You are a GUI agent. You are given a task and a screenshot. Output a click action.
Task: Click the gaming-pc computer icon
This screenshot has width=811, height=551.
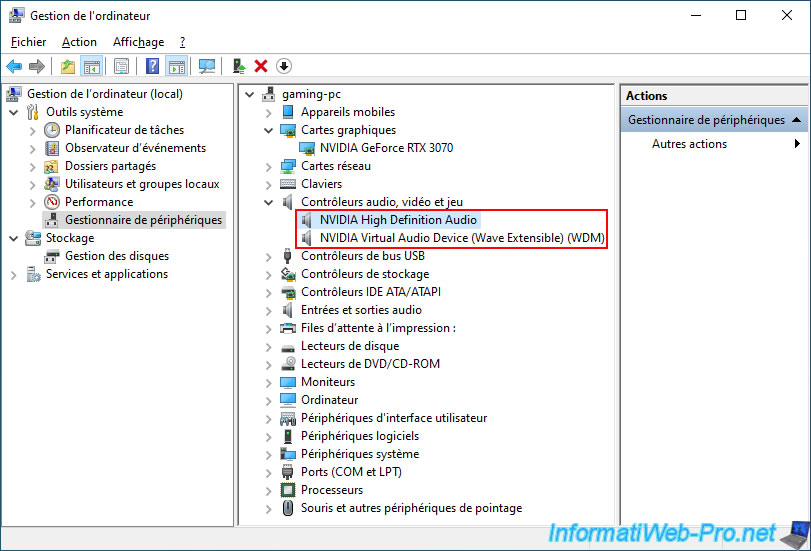click(x=268, y=94)
